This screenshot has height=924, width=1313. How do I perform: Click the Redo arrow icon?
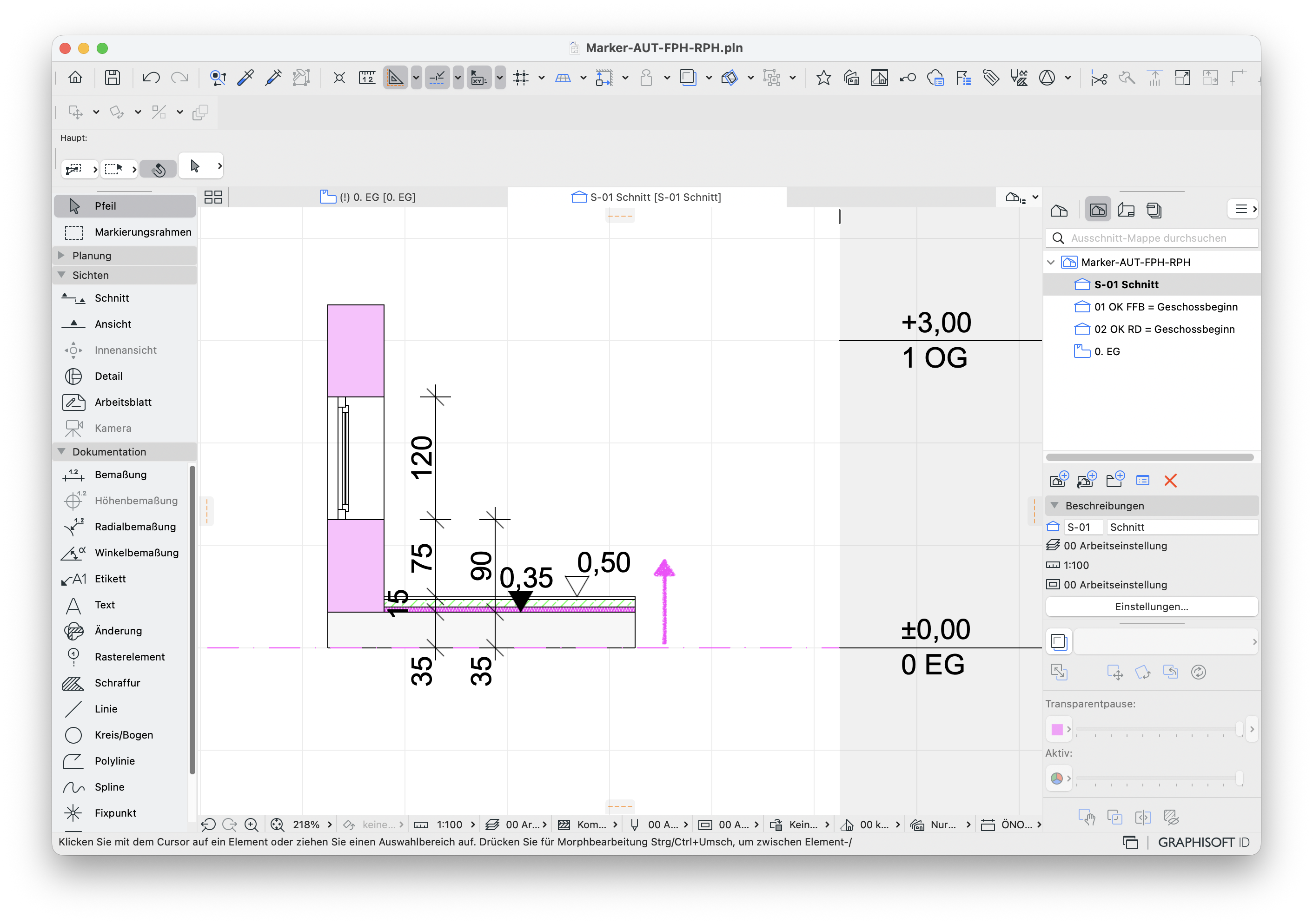pyautogui.click(x=179, y=77)
